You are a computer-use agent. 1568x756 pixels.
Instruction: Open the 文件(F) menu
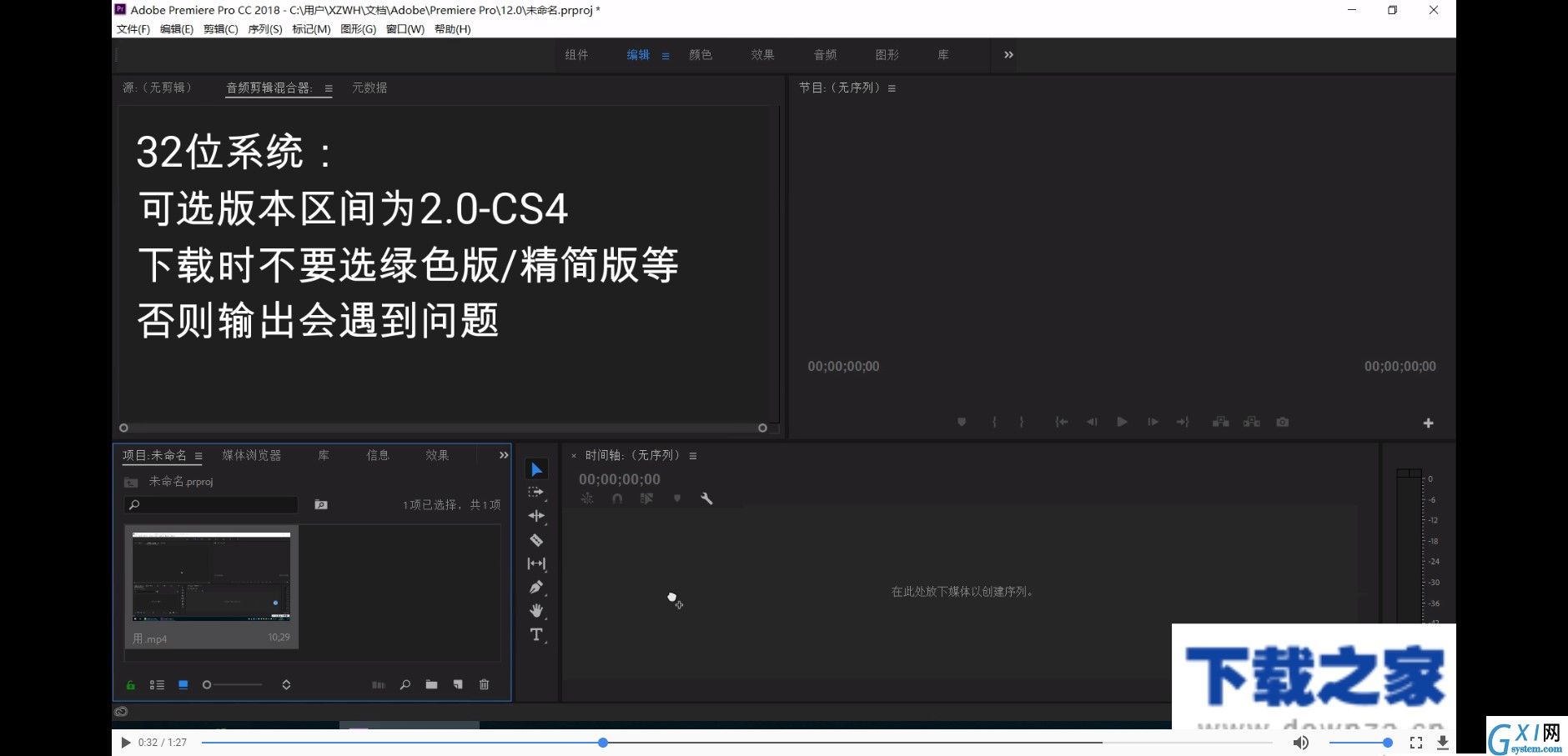133,29
